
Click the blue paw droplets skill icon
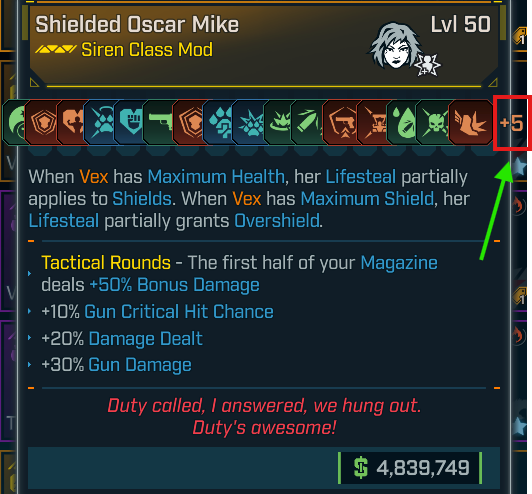click(x=220, y=122)
